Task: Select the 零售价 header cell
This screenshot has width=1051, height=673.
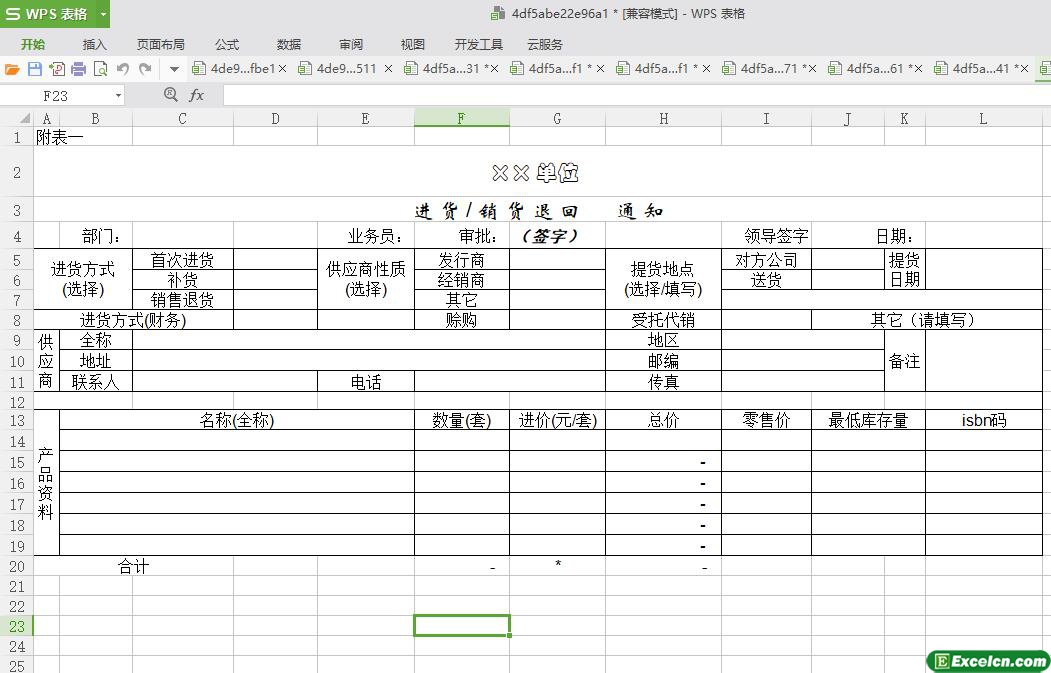Action: pos(766,420)
